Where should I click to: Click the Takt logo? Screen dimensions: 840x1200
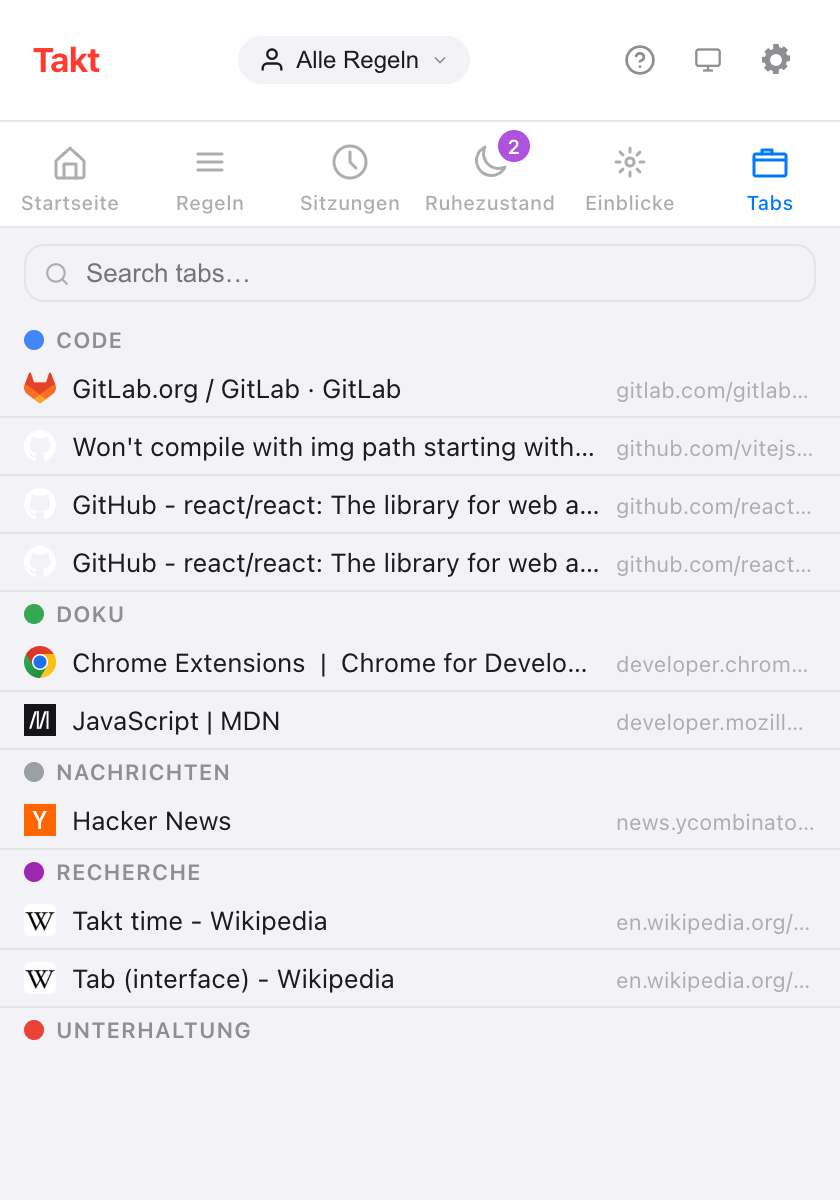(66, 60)
